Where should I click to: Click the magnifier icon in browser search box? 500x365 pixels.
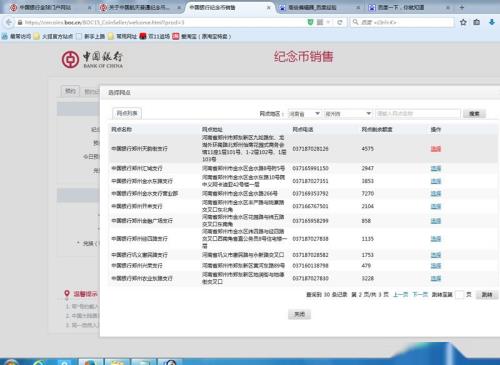click(356, 22)
